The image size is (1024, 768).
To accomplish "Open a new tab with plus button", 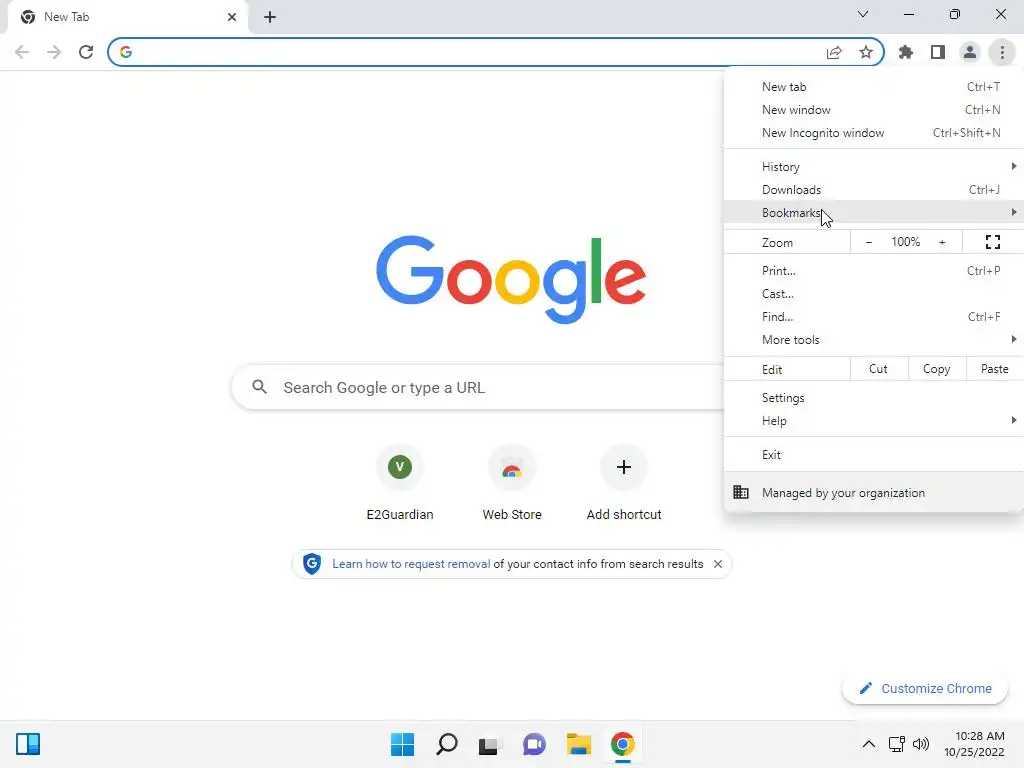I will point(270,17).
